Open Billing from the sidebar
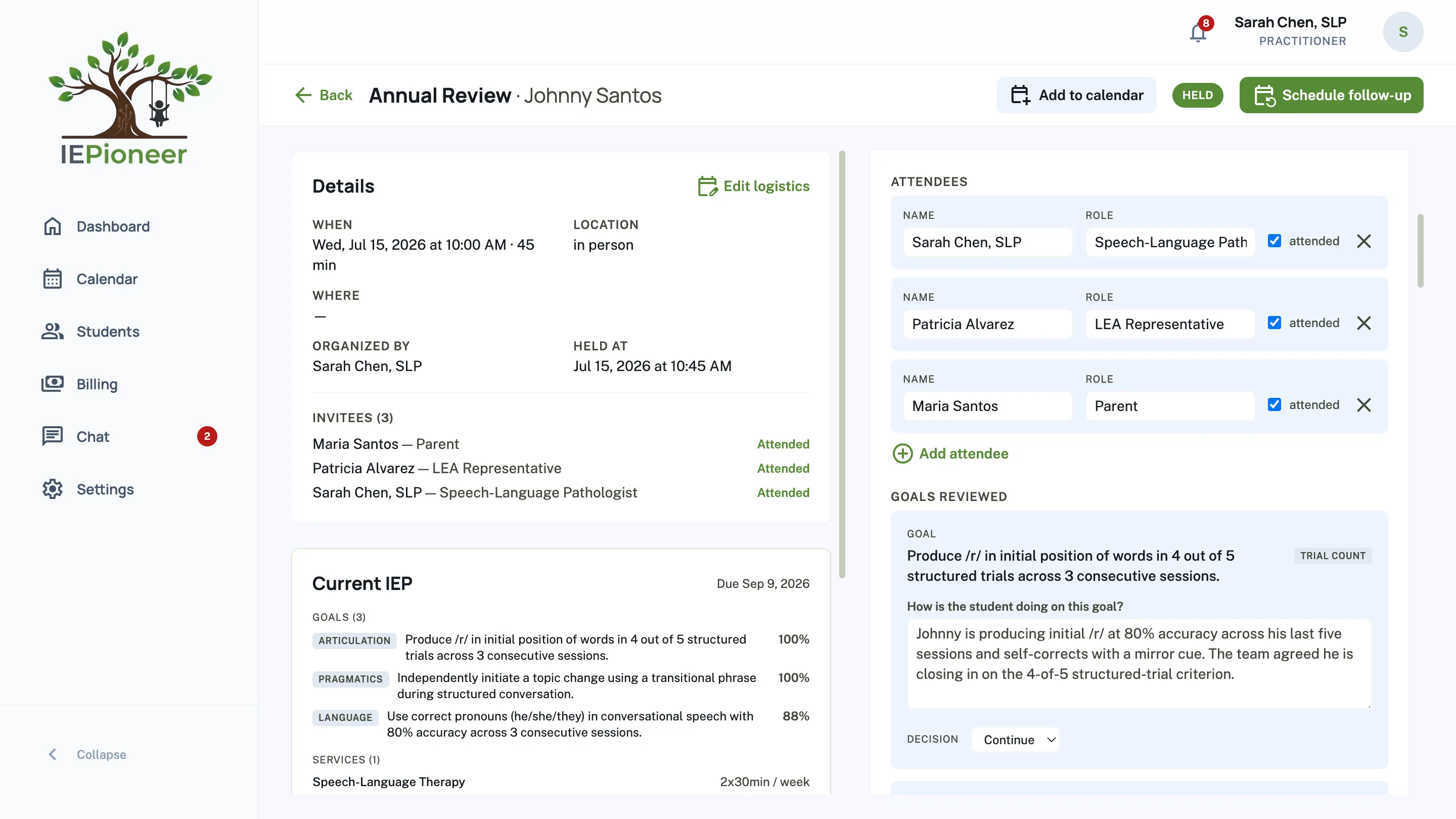 coord(97,384)
